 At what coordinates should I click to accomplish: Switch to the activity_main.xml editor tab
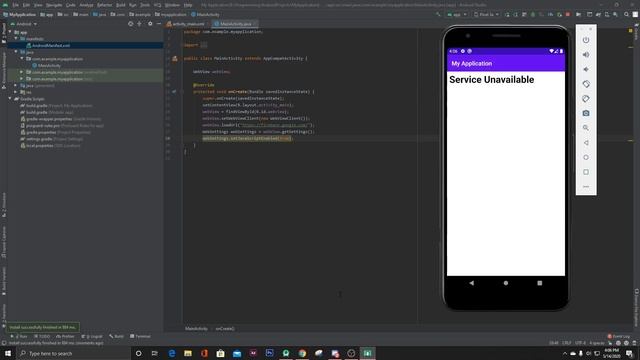(186, 24)
